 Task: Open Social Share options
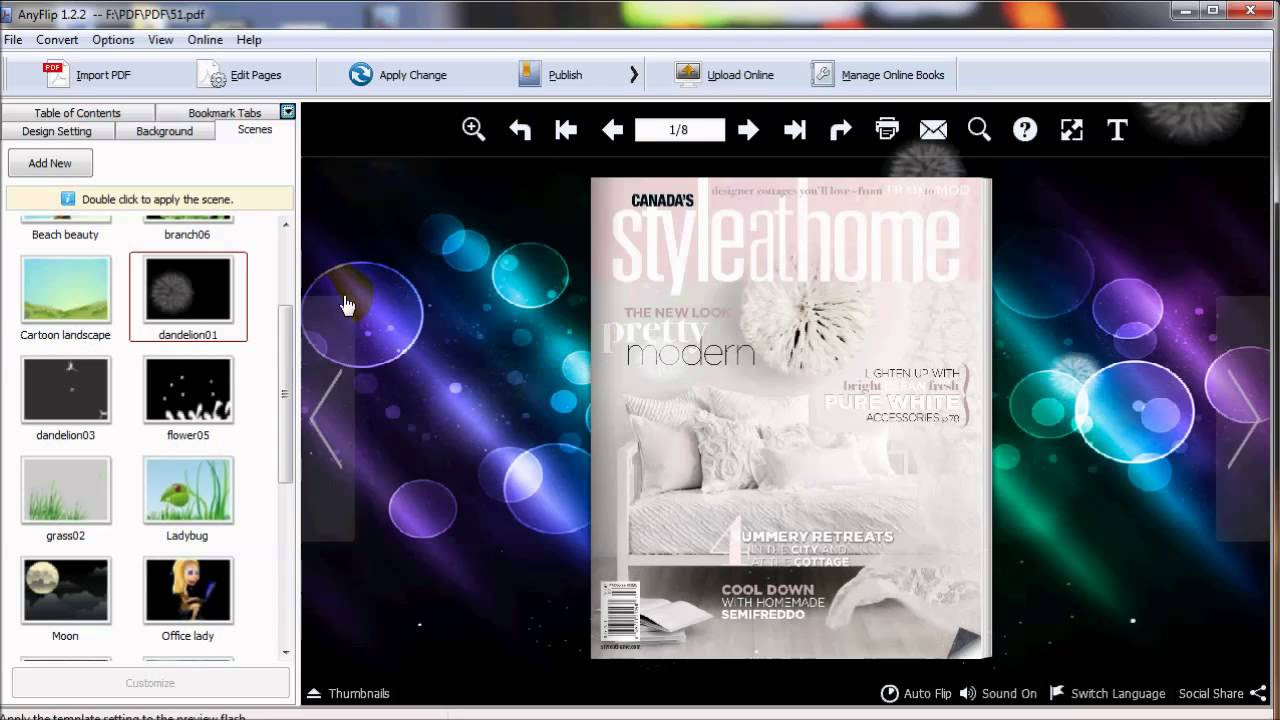click(1222, 693)
